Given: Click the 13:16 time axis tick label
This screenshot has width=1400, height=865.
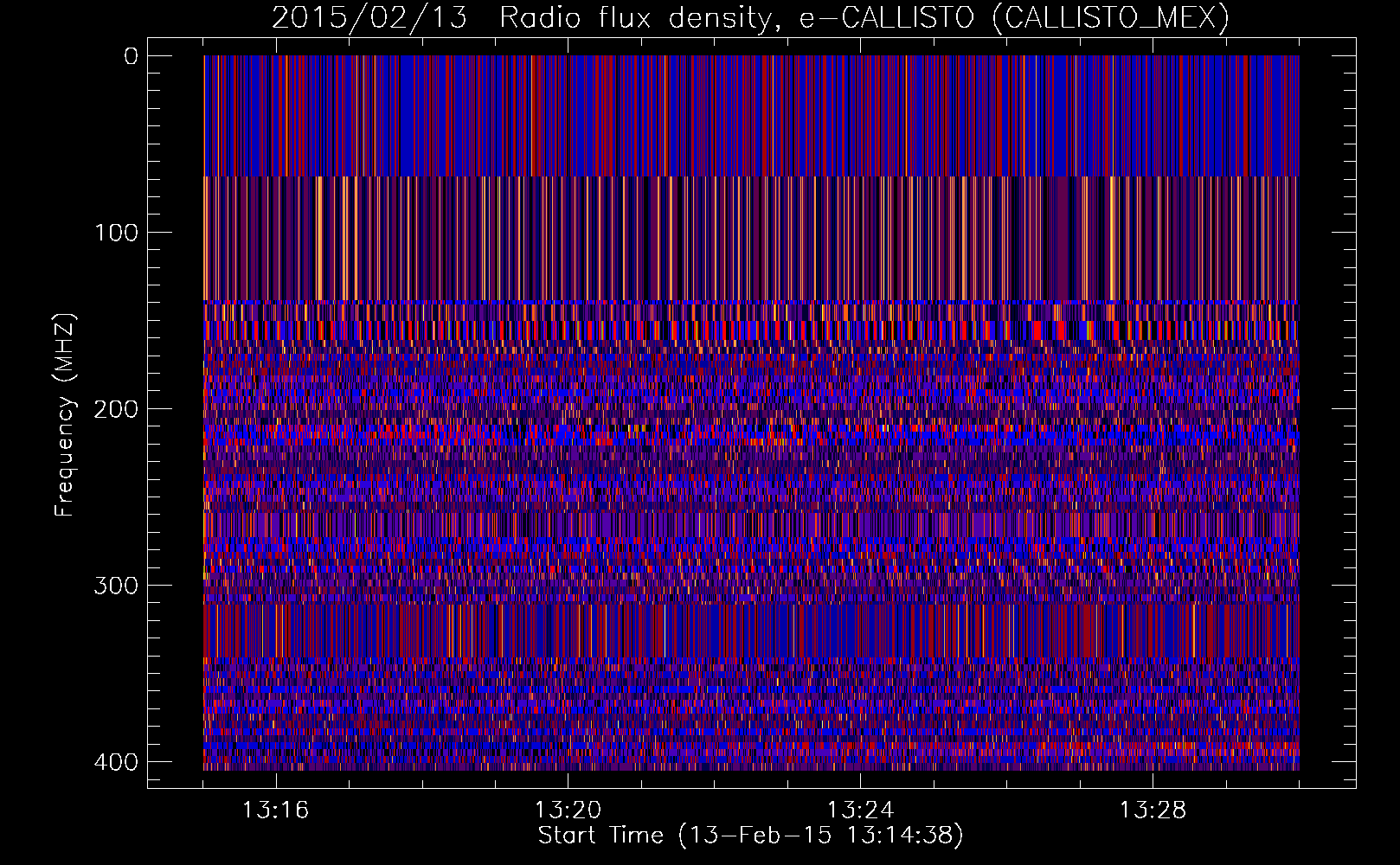Looking at the screenshot, I should [x=276, y=811].
